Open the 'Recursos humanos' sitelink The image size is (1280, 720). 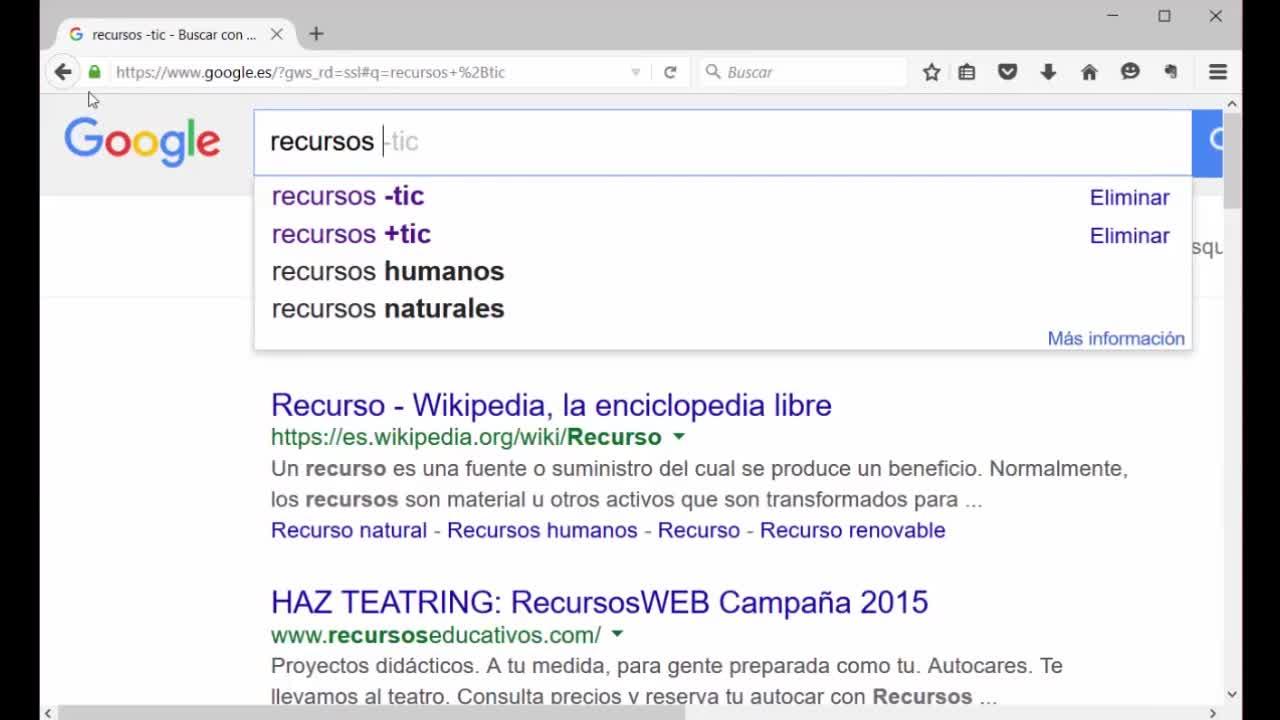pyautogui.click(x=542, y=530)
